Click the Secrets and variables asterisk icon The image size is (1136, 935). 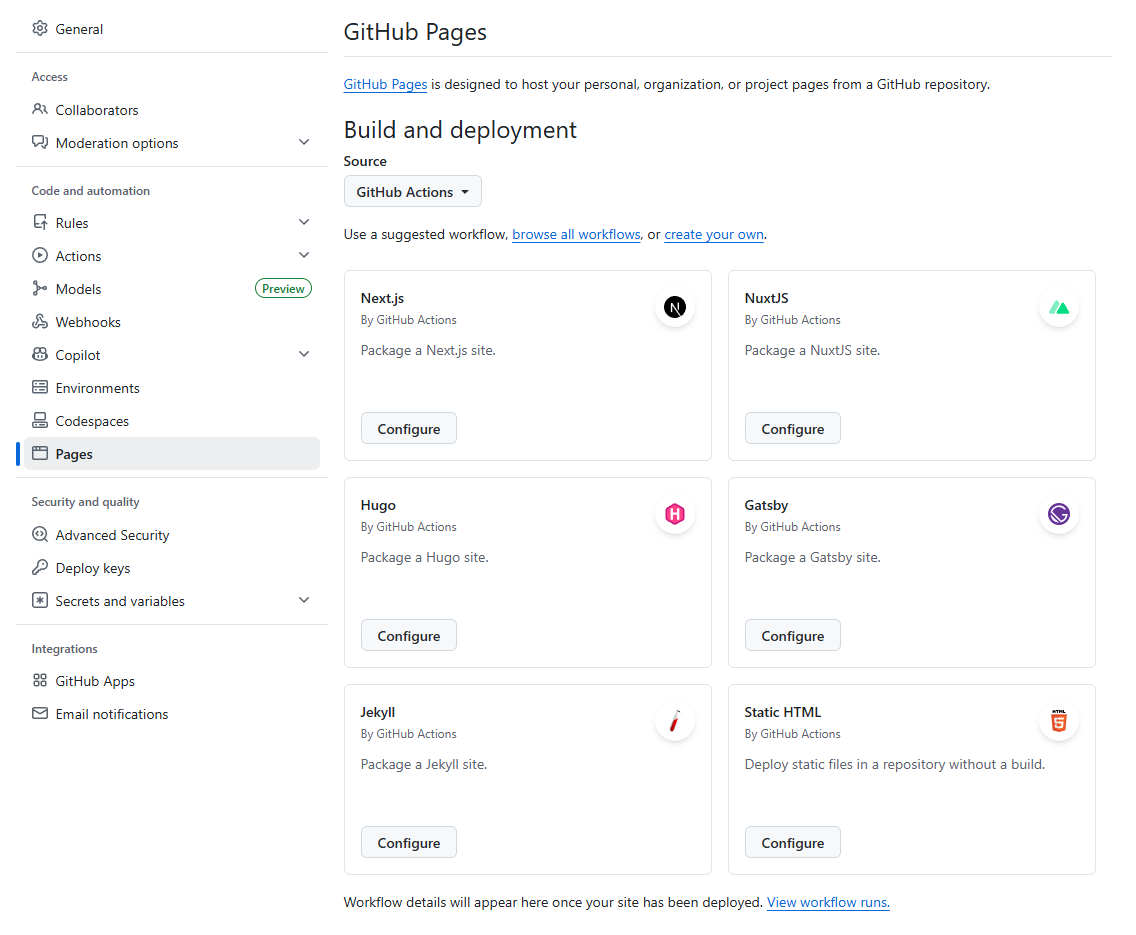[x=40, y=600]
